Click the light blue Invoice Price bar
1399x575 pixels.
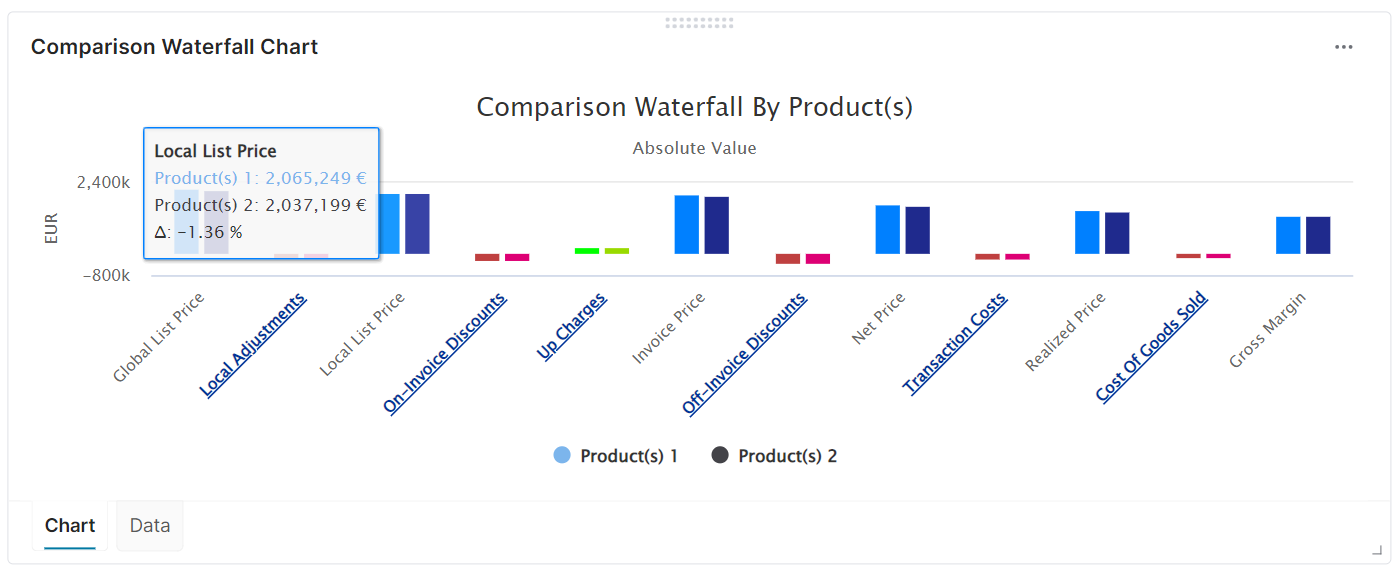[687, 224]
